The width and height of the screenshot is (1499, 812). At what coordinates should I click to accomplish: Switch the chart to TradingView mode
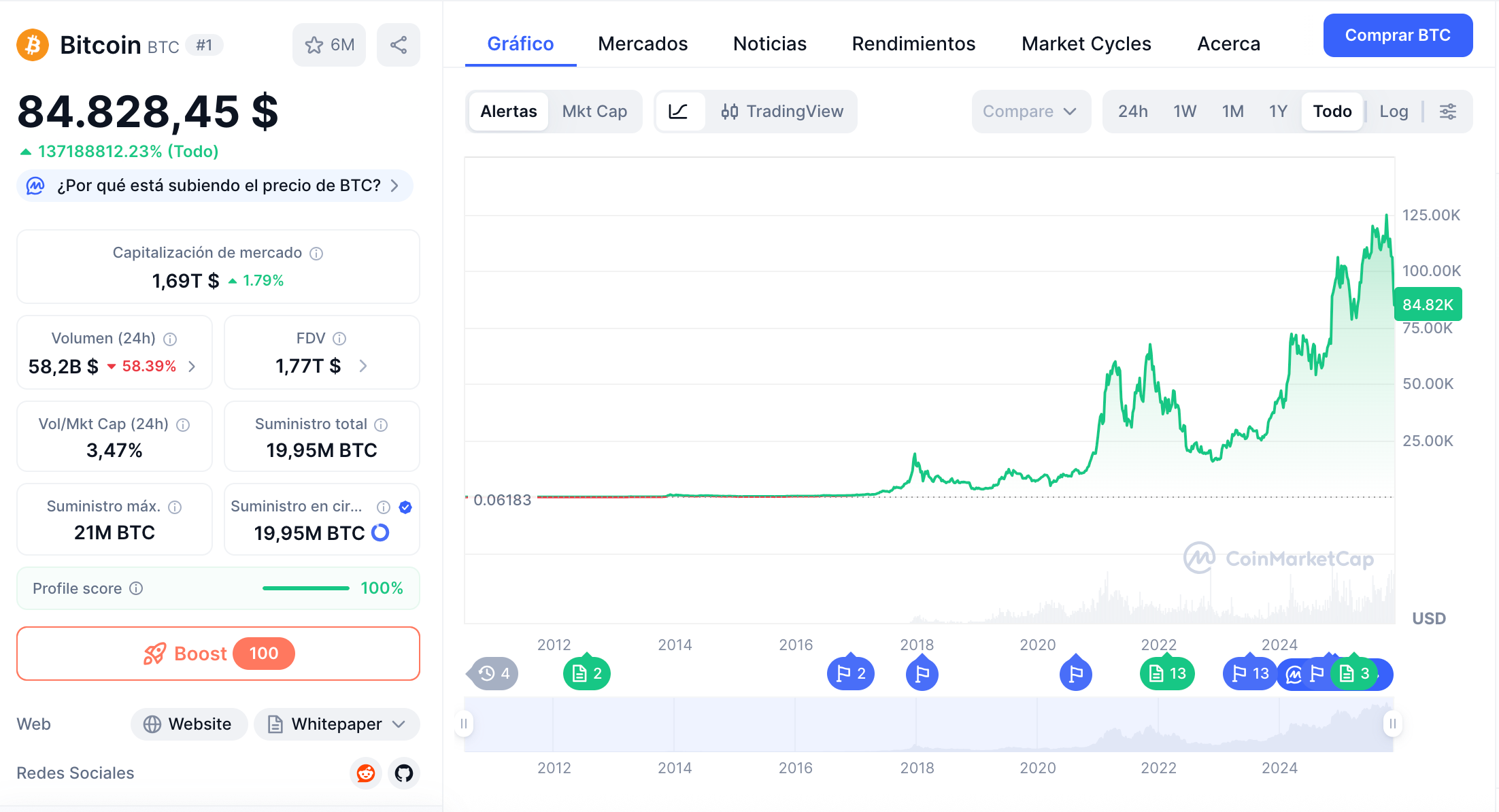(x=783, y=112)
